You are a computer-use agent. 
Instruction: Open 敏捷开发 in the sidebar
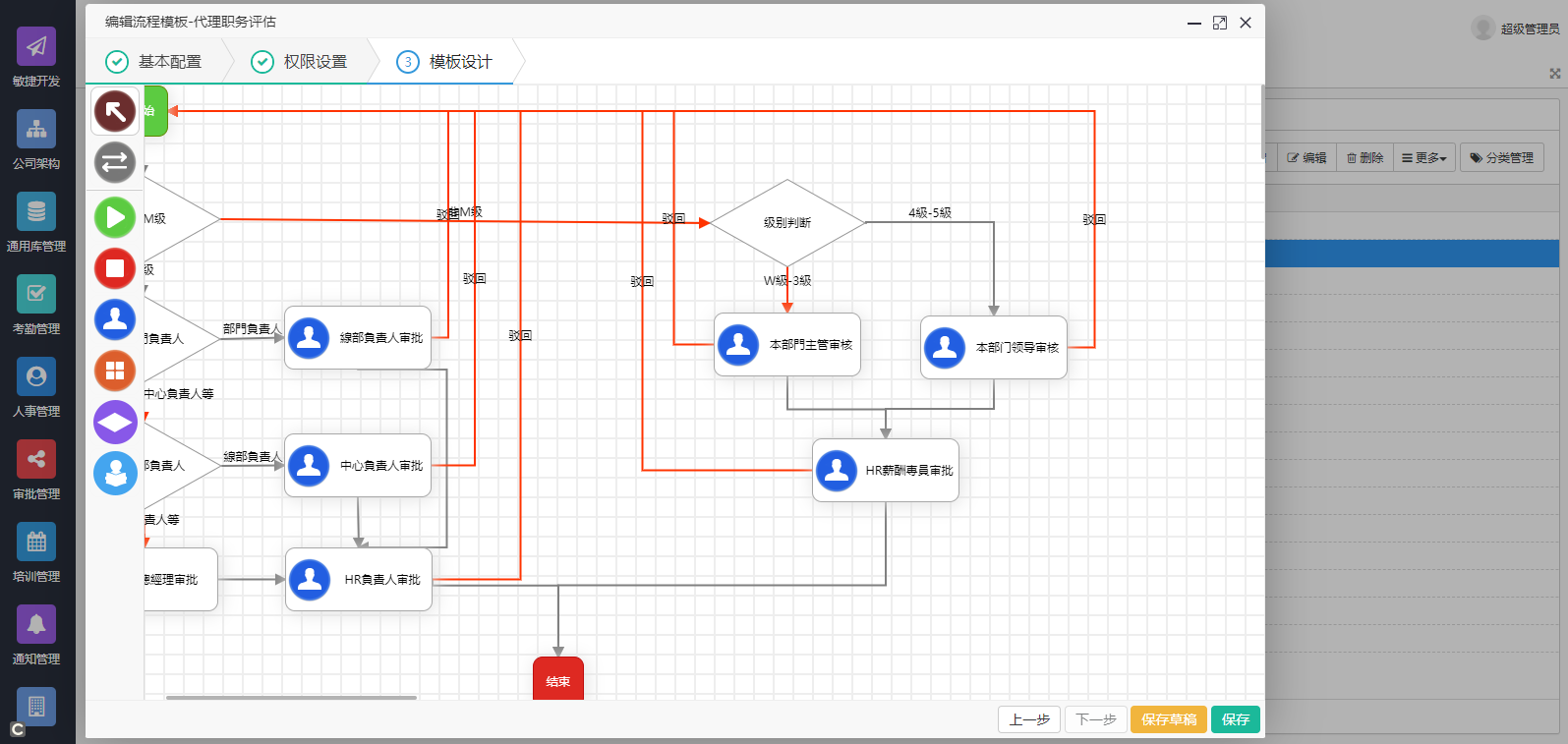coord(36,58)
